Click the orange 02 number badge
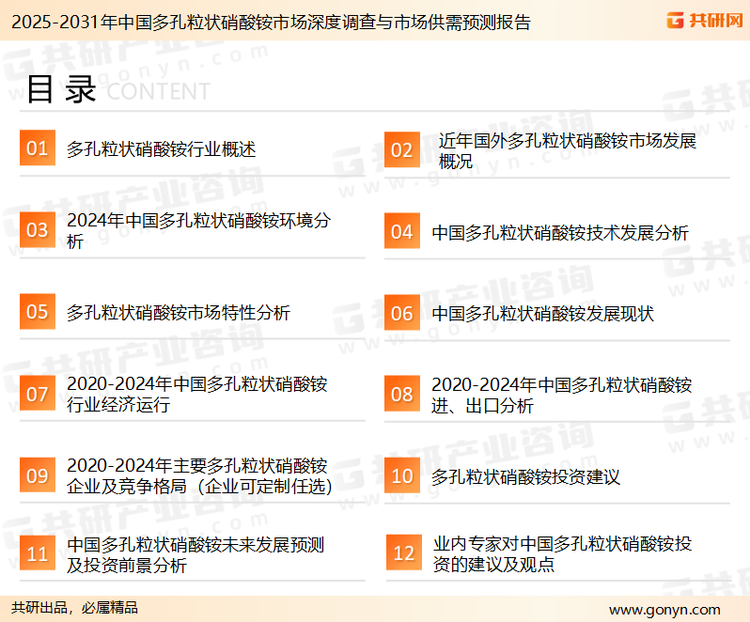The height and width of the screenshot is (622, 750). point(402,150)
